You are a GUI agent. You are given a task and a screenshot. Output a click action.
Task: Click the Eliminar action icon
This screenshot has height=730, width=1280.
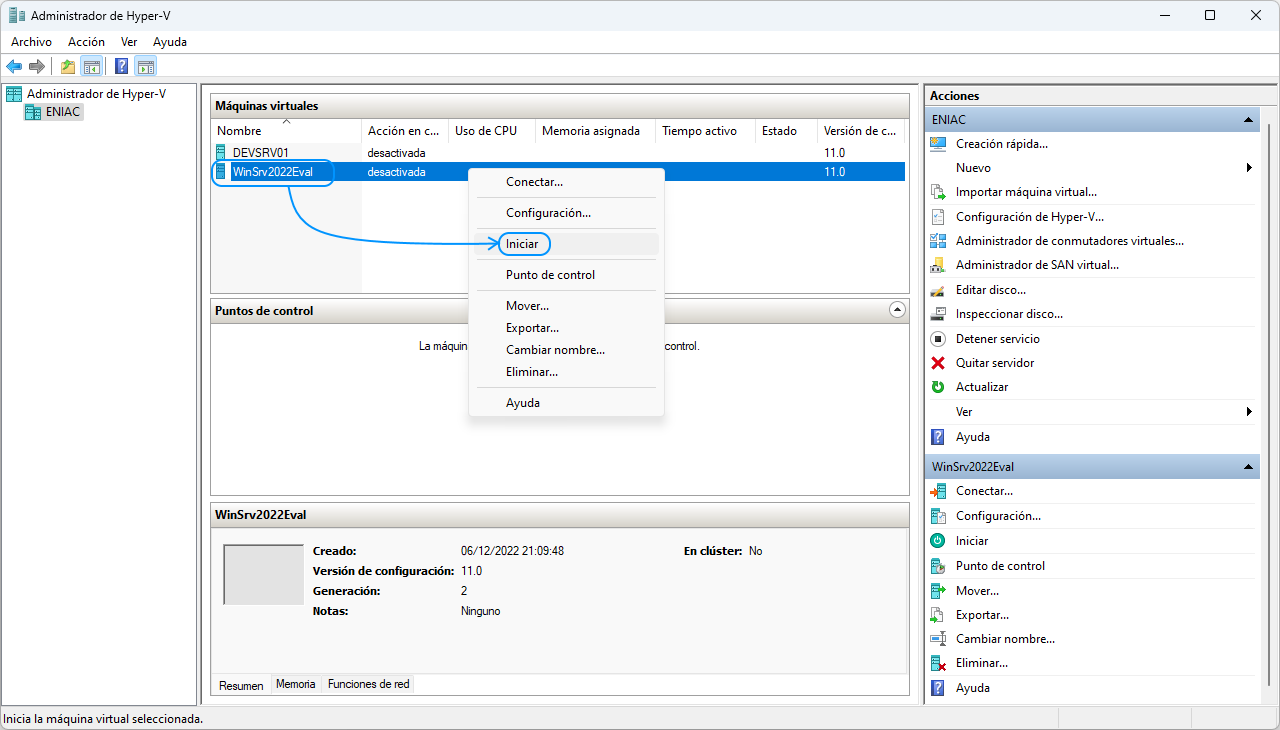click(x=938, y=663)
